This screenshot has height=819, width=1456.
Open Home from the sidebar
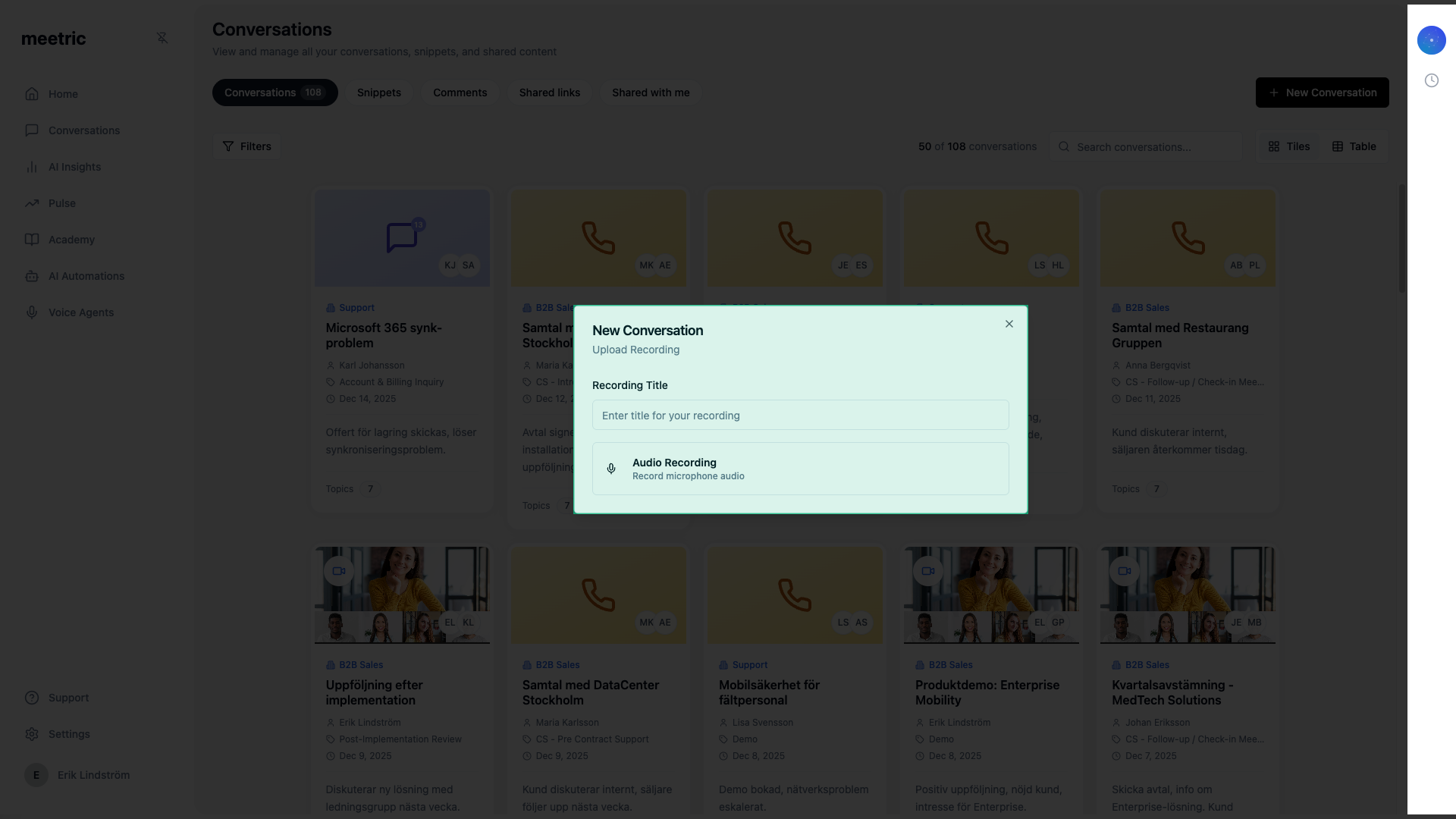click(x=64, y=94)
